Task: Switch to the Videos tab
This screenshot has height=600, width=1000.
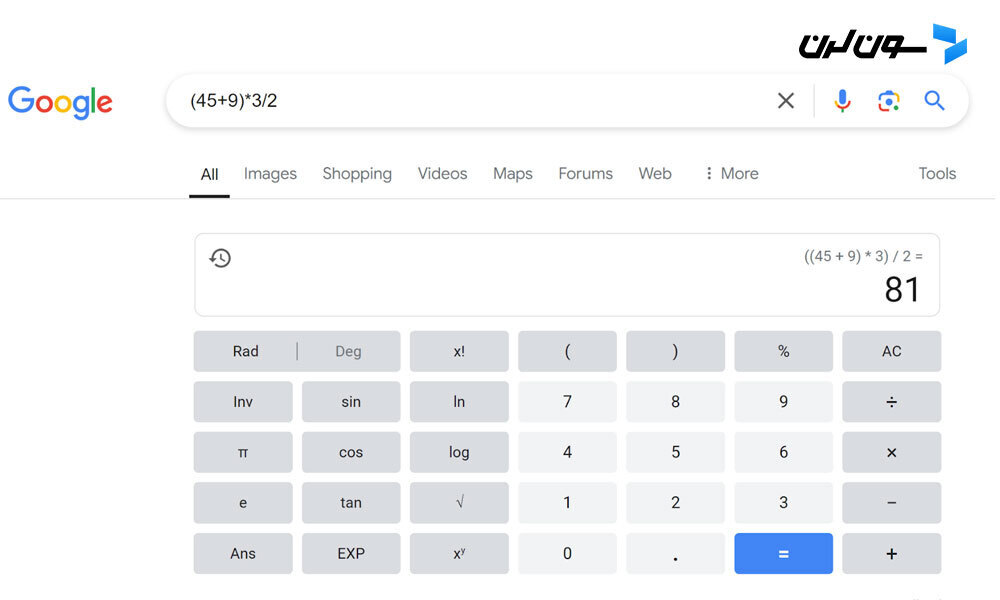Action: coord(442,173)
